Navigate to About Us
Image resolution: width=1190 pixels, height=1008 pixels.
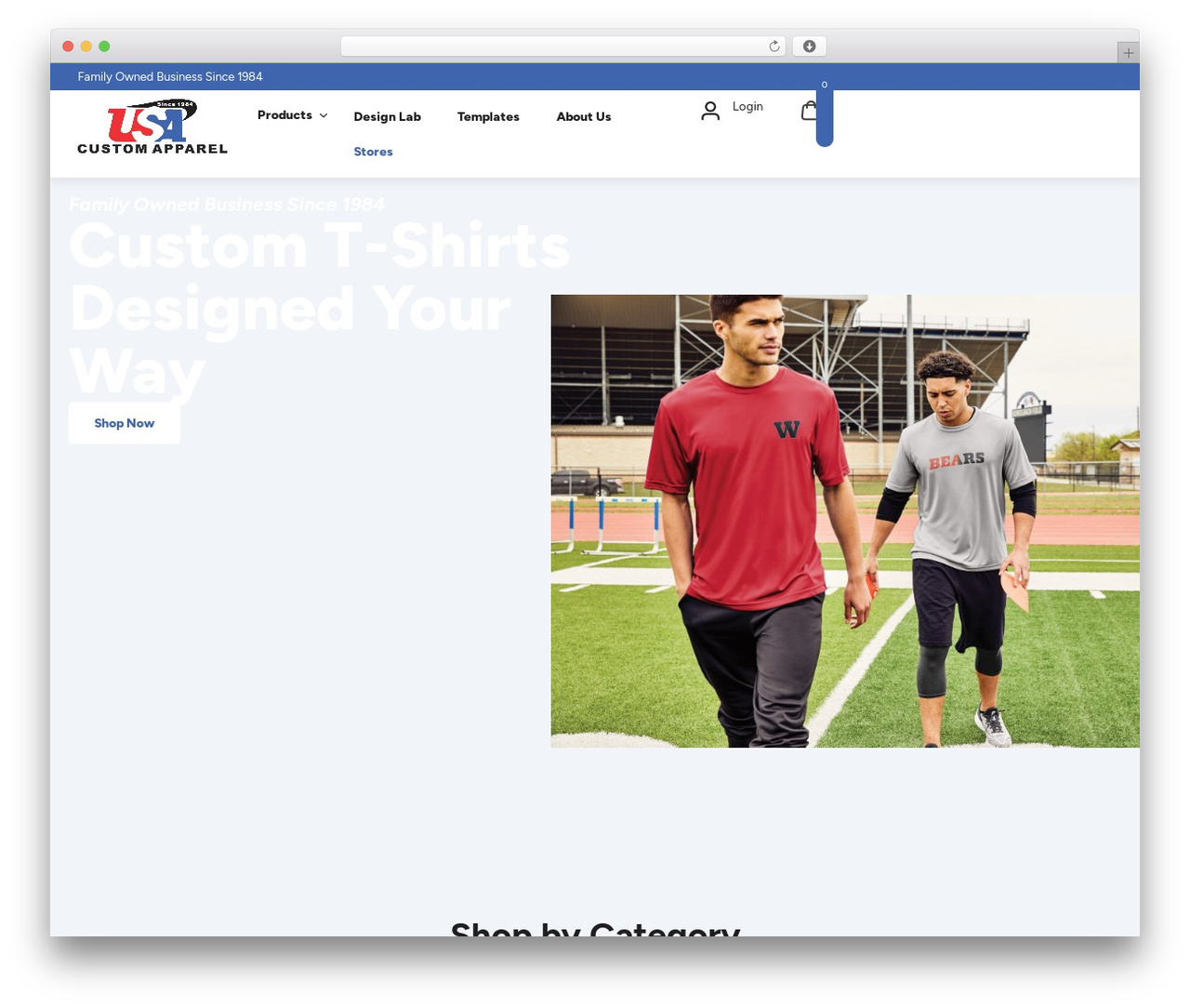tap(584, 117)
